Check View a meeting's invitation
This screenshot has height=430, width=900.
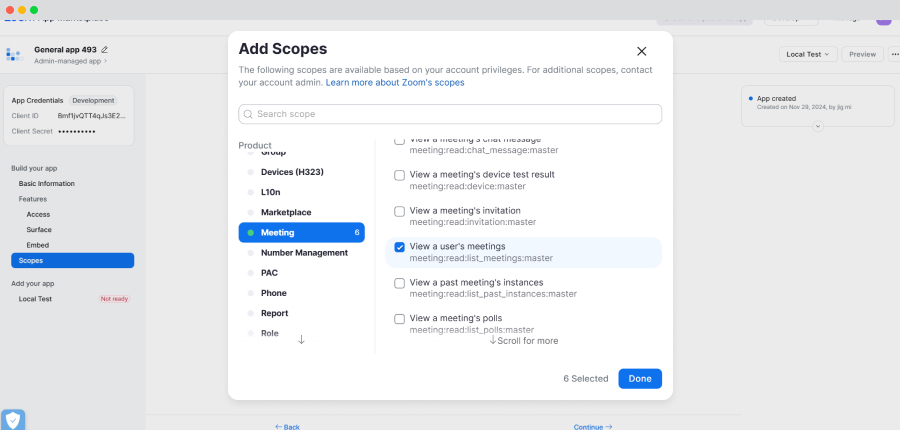tap(399, 211)
